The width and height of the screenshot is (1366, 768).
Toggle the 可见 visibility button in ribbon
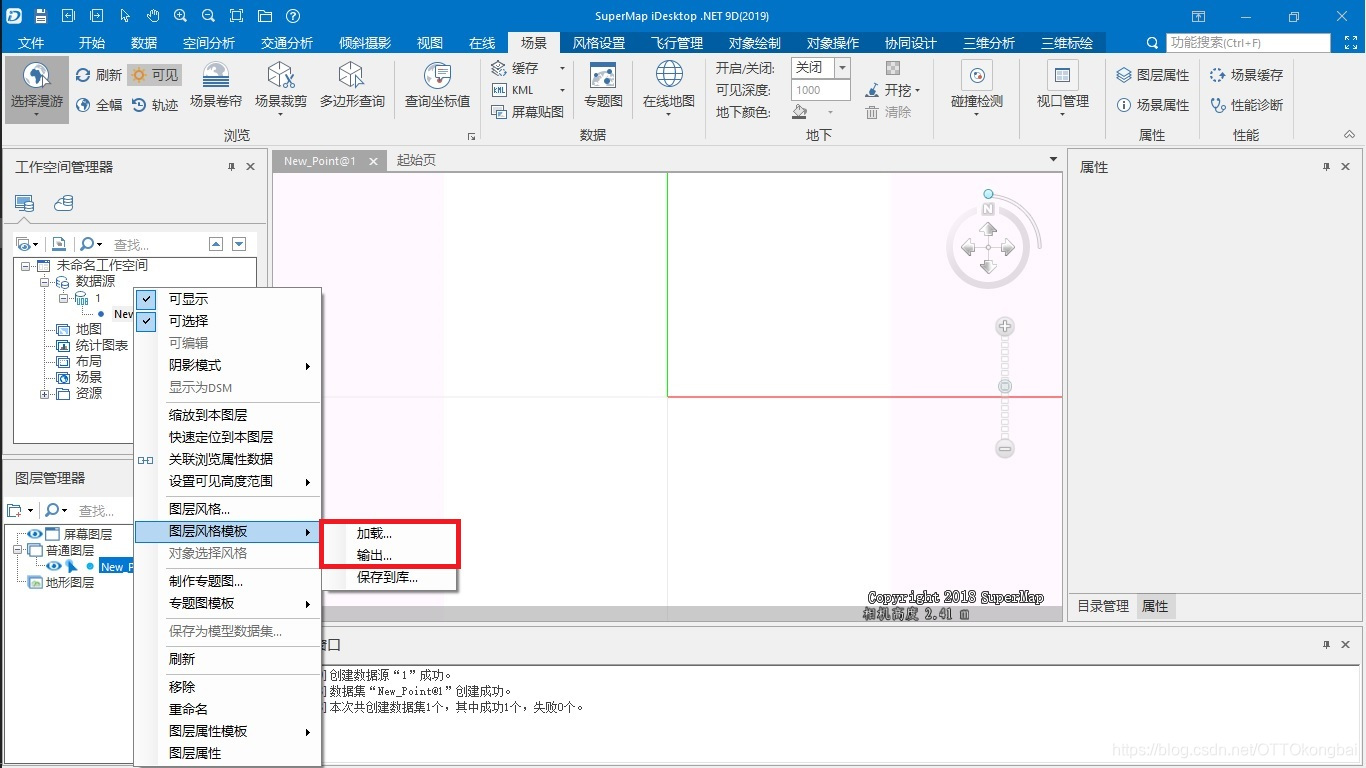point(154,75)
